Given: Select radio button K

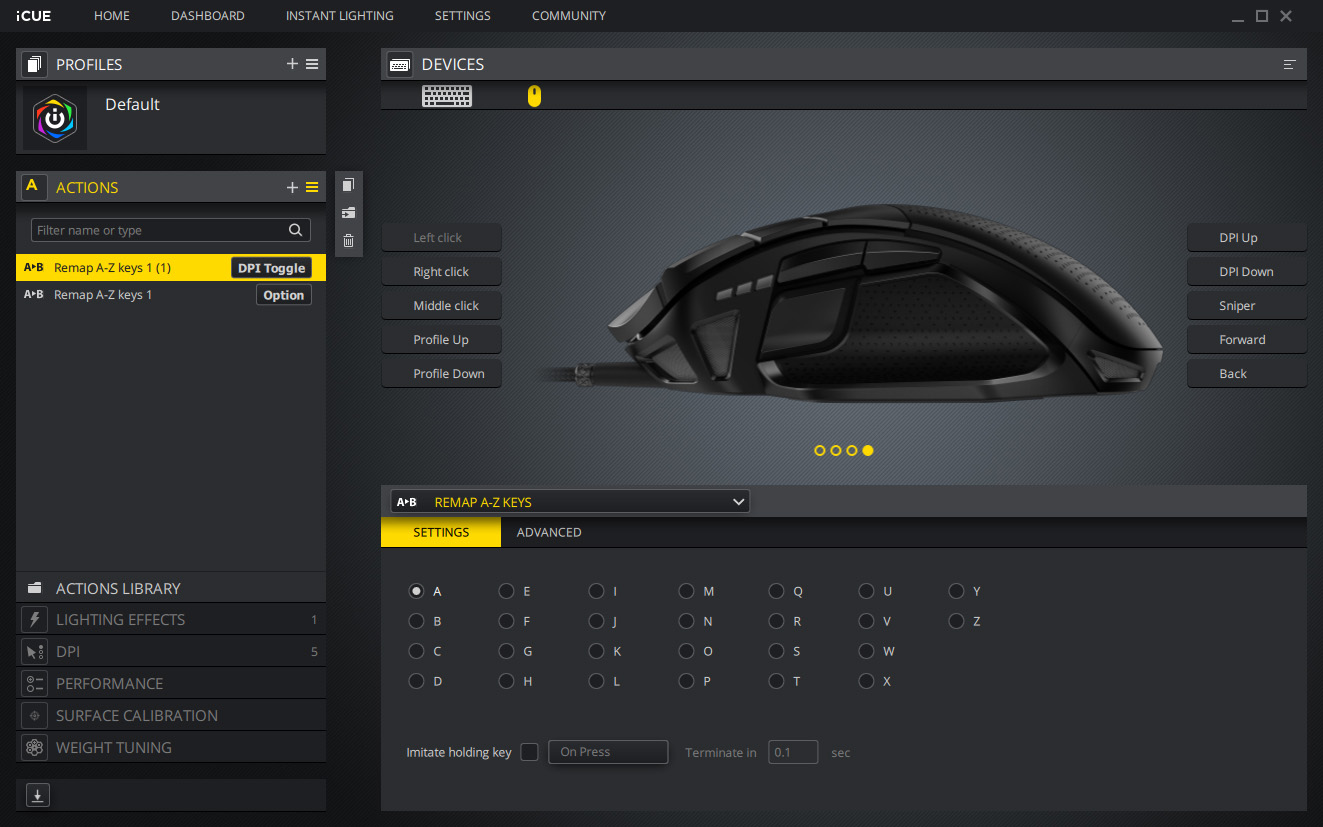Looking at the screenshot, I should (596, 651).
